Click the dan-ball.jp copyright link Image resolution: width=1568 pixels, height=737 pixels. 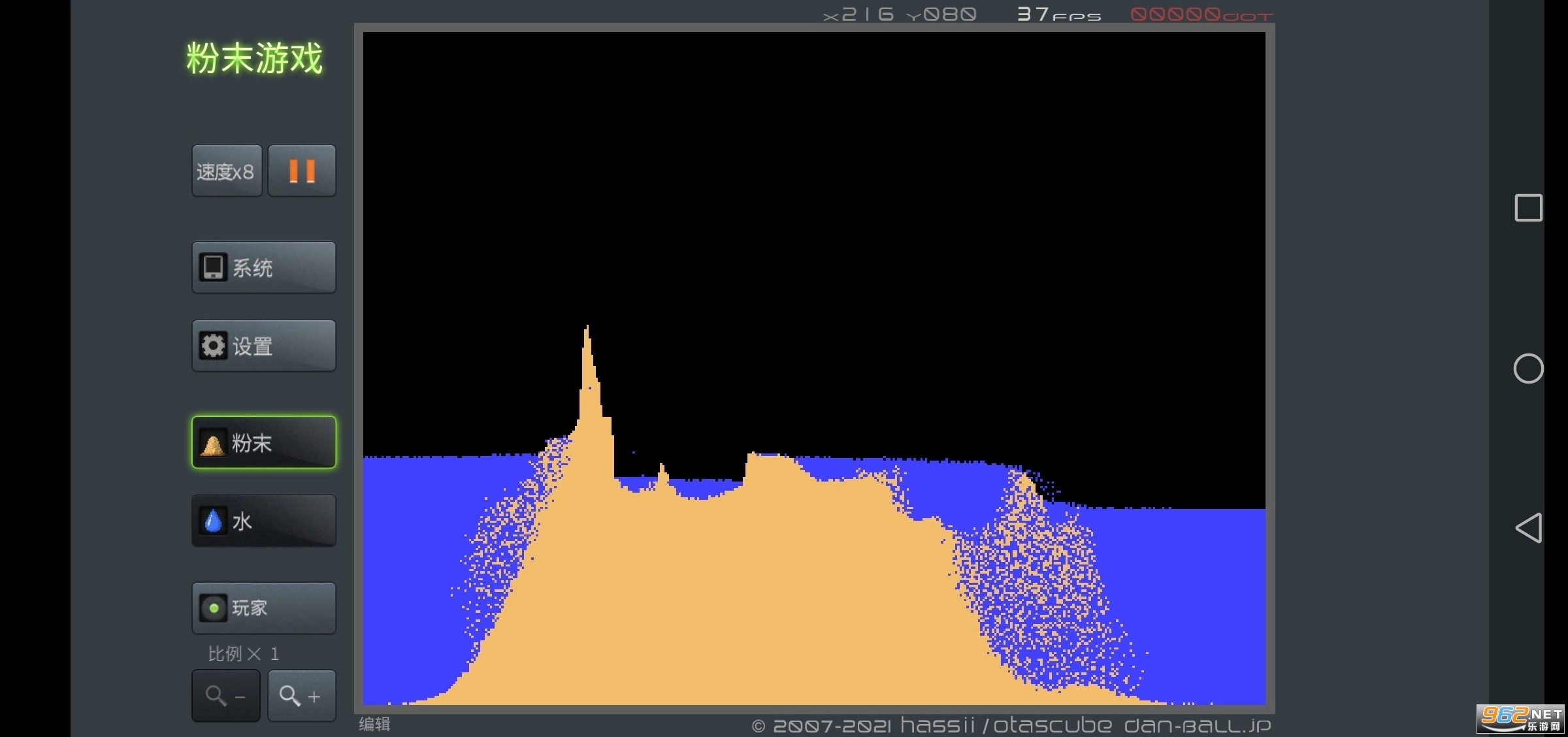click(x=1197, y=725)
